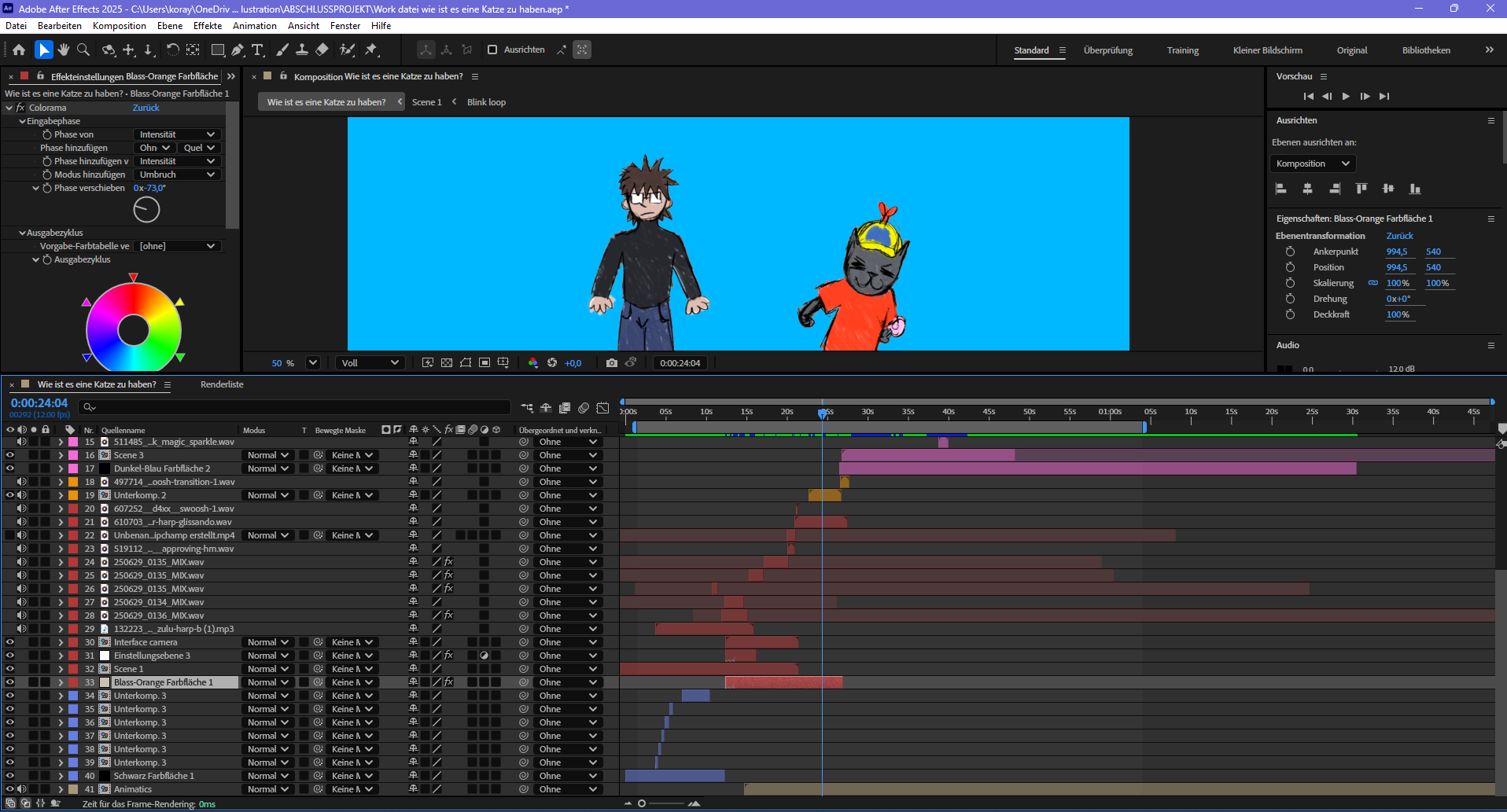Hide the Scene 3 layer
Image resolution: width=1507 pixels, height=812 pixels.
(x=10, y=455)
